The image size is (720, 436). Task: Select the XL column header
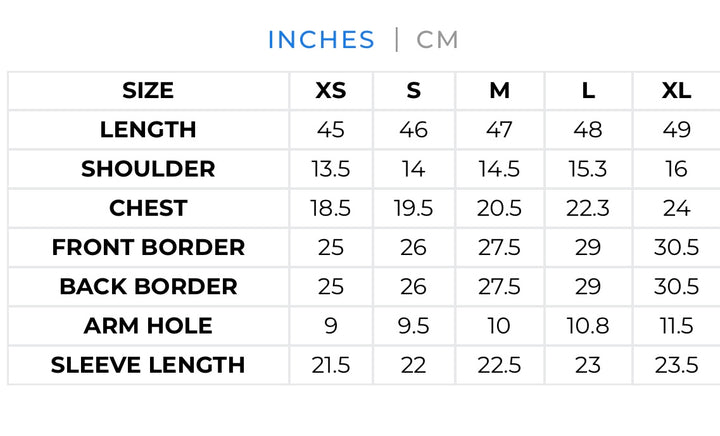point(676,90)
